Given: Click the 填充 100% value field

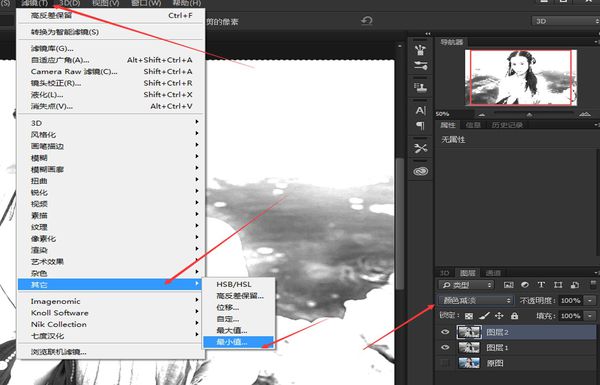Looking at the screenshot, I should 571,316.
